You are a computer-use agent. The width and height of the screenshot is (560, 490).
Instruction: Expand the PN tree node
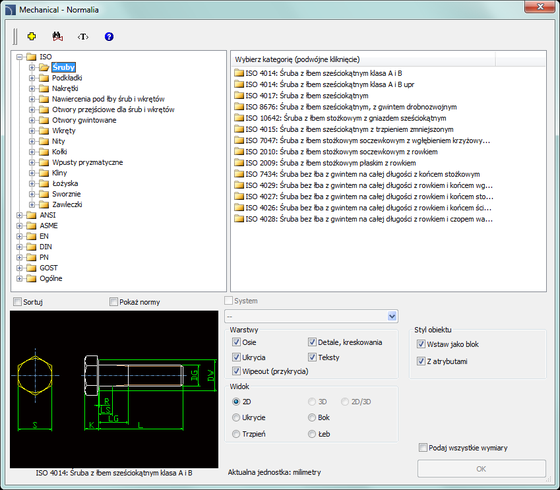(20, 257)
